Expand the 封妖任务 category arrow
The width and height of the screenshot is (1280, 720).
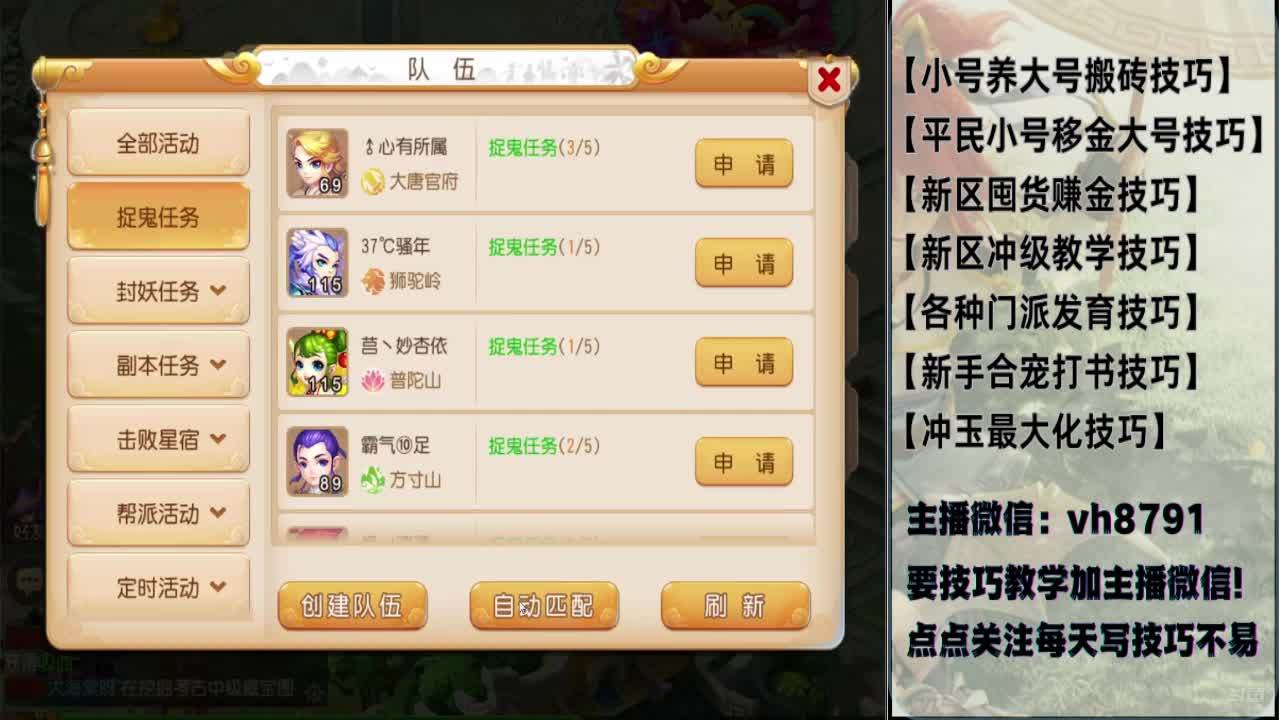(x=218, y=291)
